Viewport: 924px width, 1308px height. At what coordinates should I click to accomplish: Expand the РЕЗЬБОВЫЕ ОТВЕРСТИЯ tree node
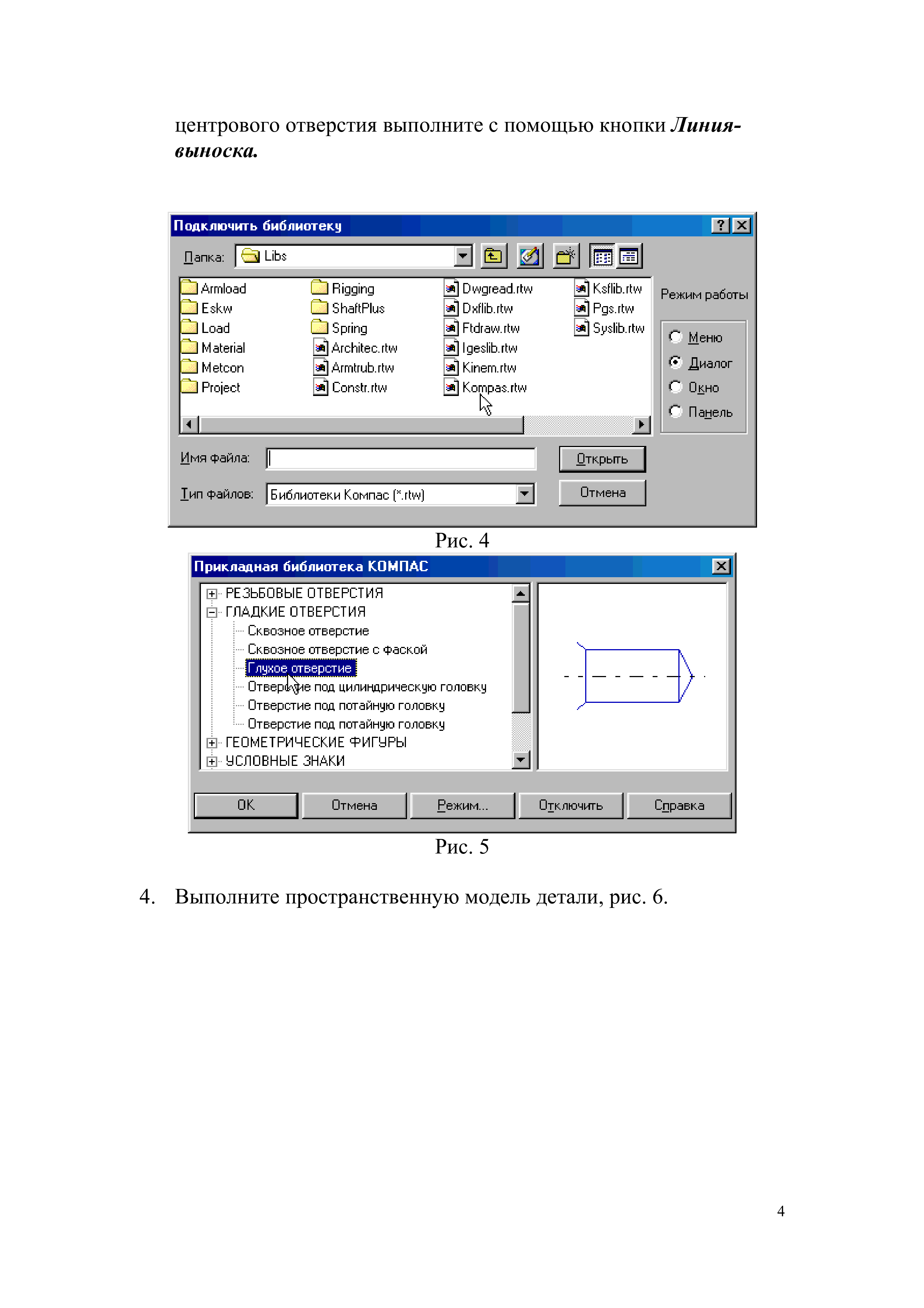tap(212, 594)
